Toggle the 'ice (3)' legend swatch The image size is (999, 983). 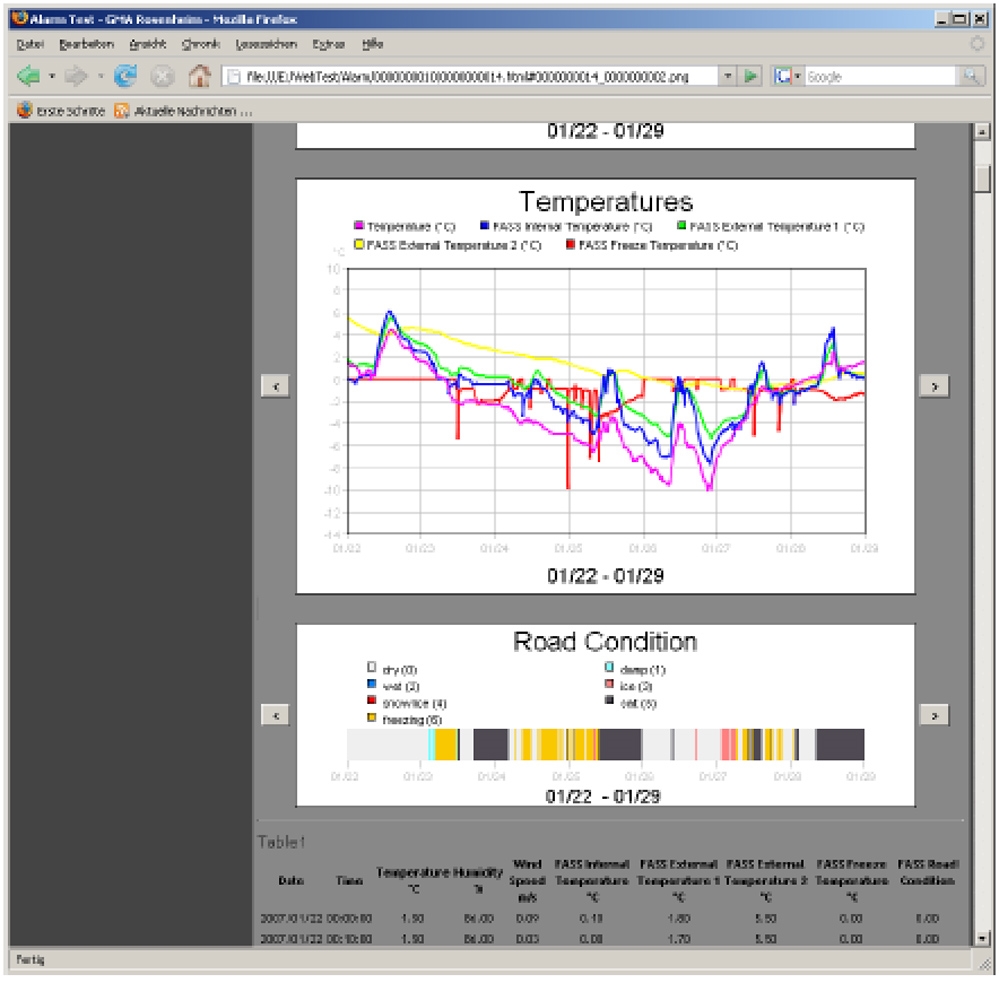[x=608, y=686]
